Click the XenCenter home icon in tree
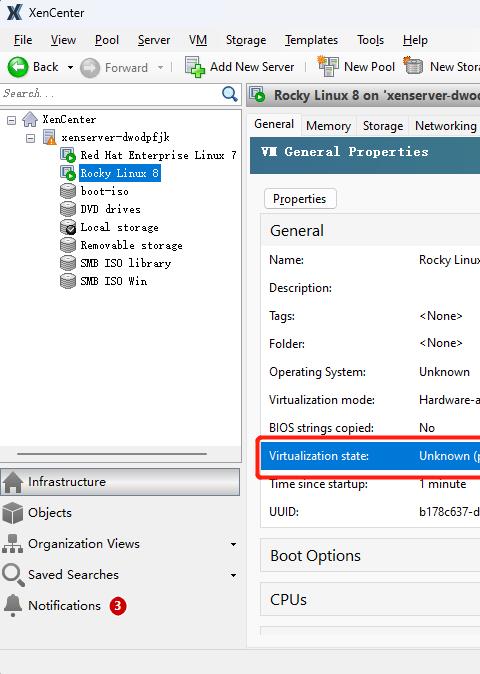This screenshot has height=674, width=480. pyautogui.click(x=30, y=119)
